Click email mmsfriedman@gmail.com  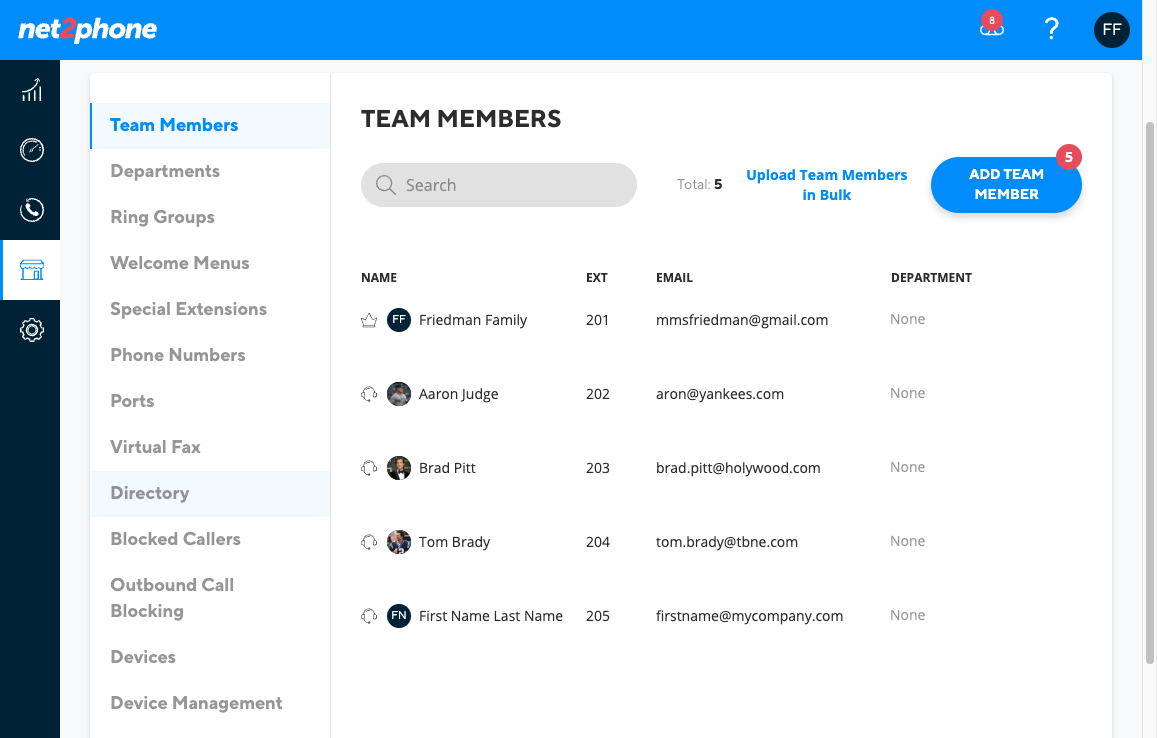(742, 320)
